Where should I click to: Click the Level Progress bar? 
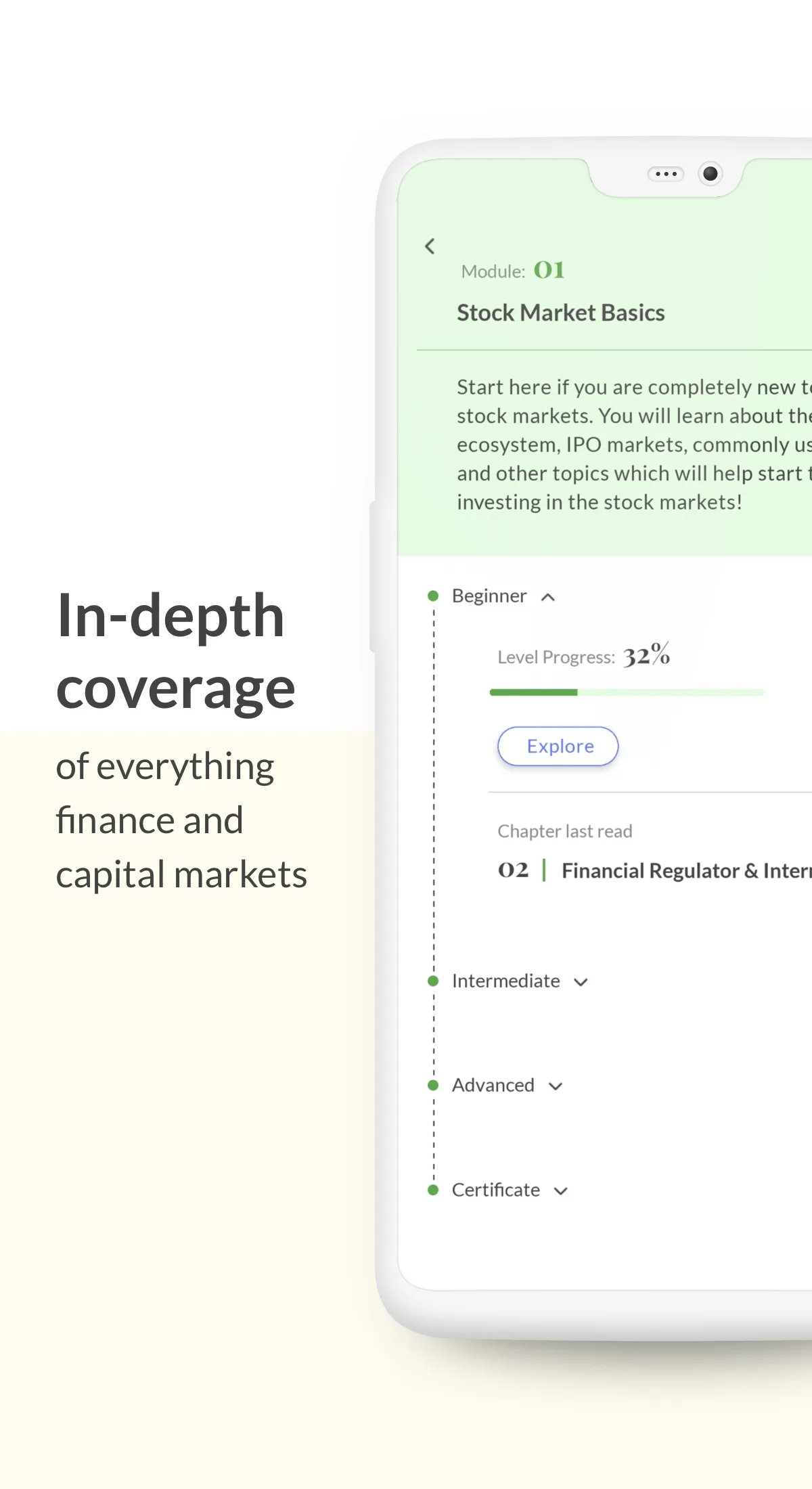pyautogui.click(x=627, y=692)
